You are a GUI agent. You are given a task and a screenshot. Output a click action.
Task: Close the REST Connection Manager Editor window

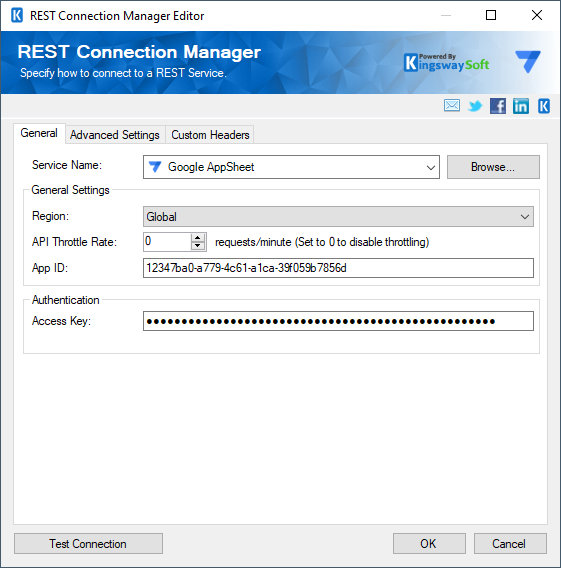click(x=537, y=15)
